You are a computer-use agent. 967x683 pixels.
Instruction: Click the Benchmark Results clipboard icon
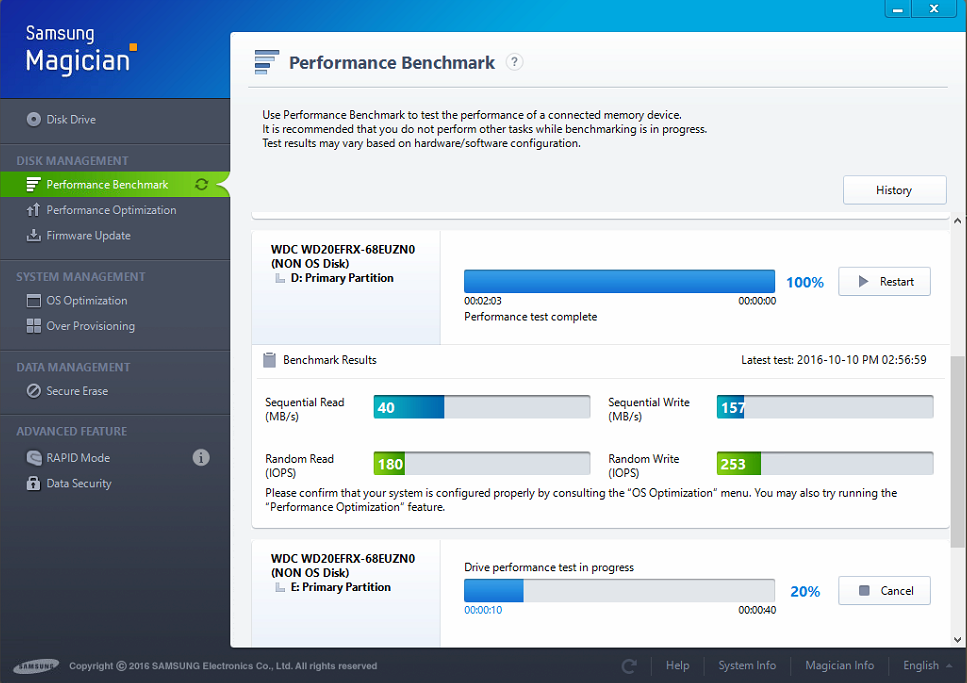coord(270,360)
